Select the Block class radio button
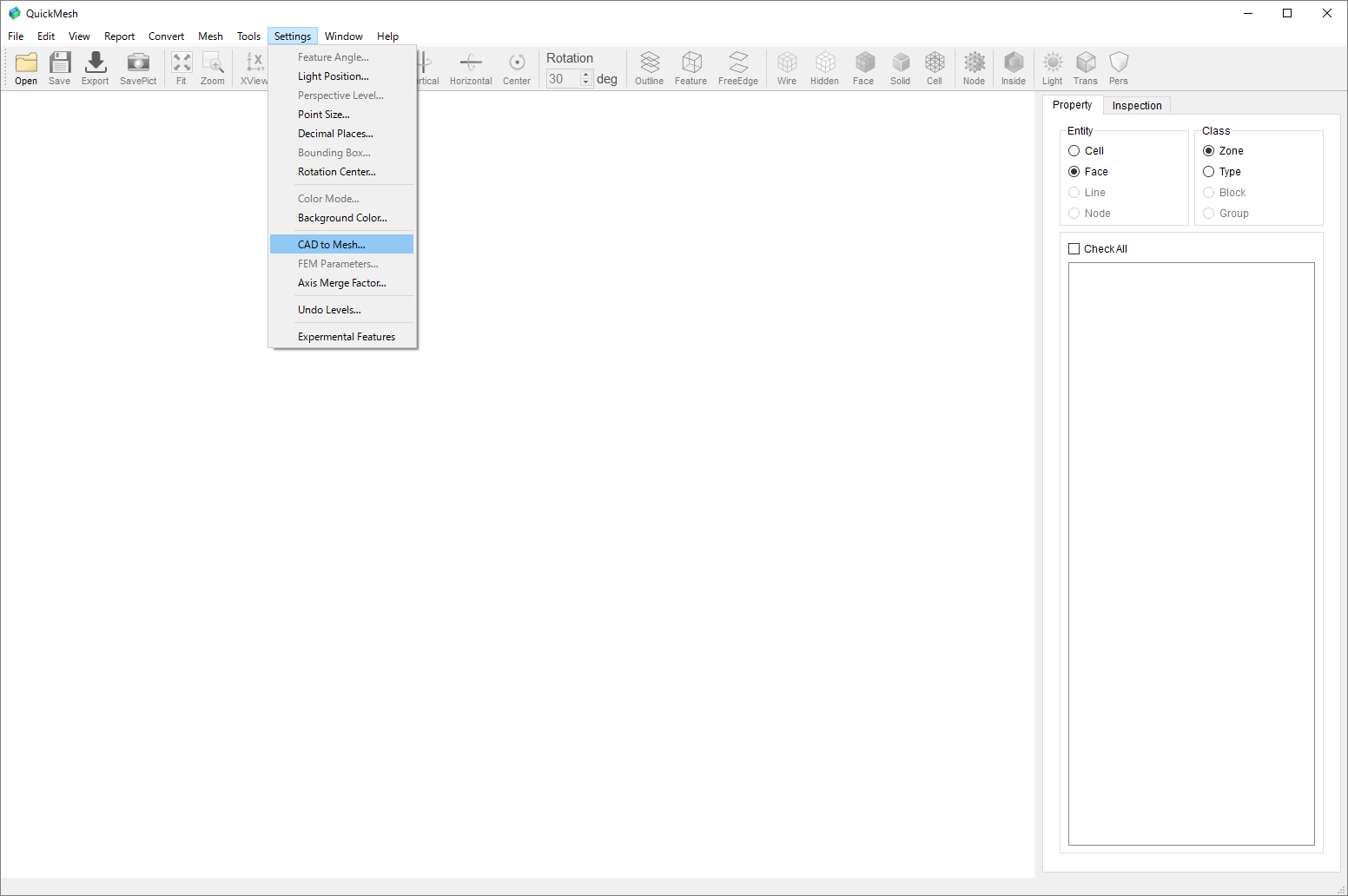This screenshot has height=896, width=1348. coord(1209,193)
